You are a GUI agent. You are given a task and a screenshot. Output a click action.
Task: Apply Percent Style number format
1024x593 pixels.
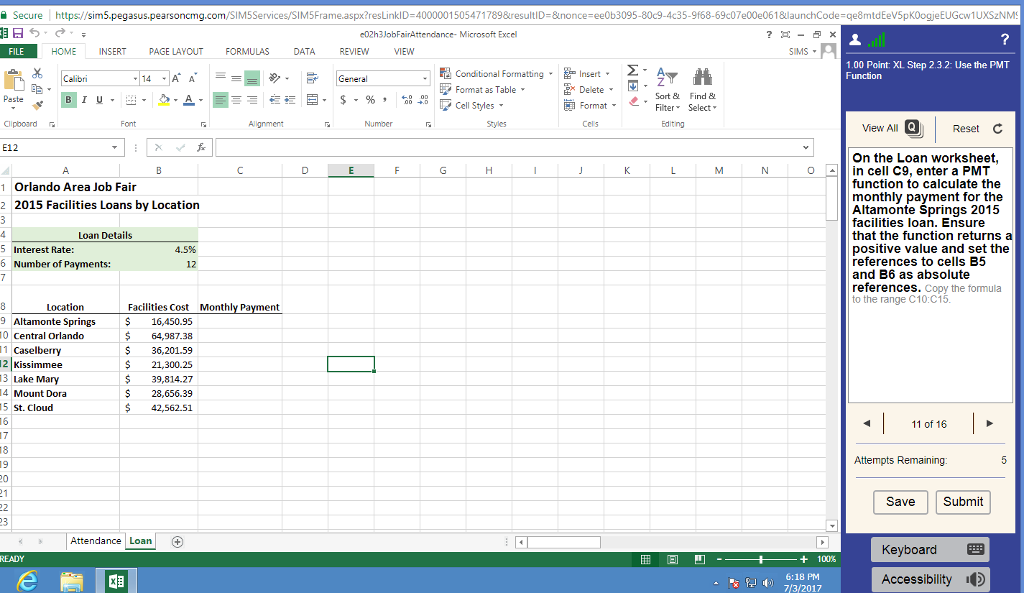point(369,100)
